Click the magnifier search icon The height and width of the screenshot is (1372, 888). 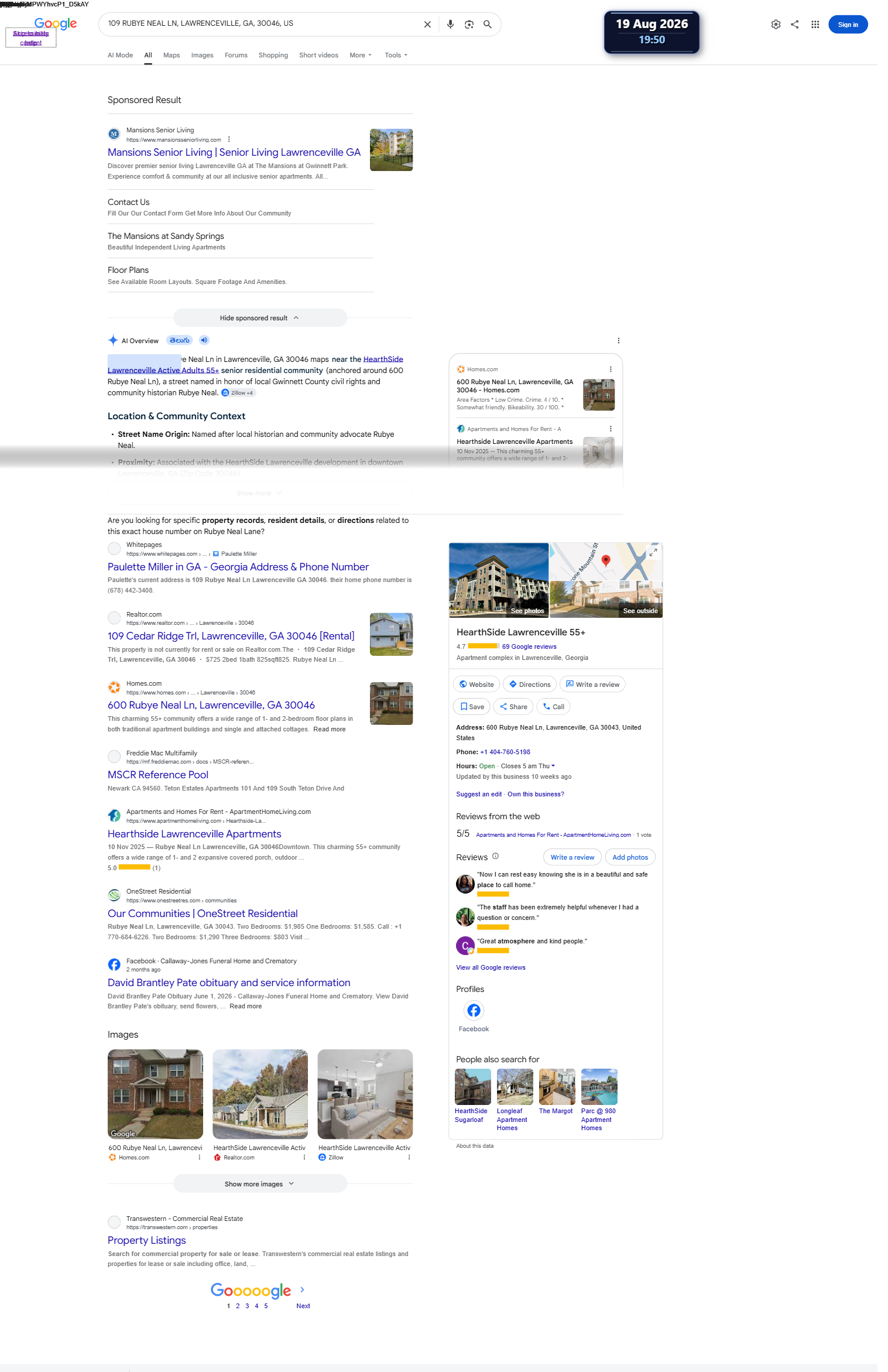click(x=487, y=25)
